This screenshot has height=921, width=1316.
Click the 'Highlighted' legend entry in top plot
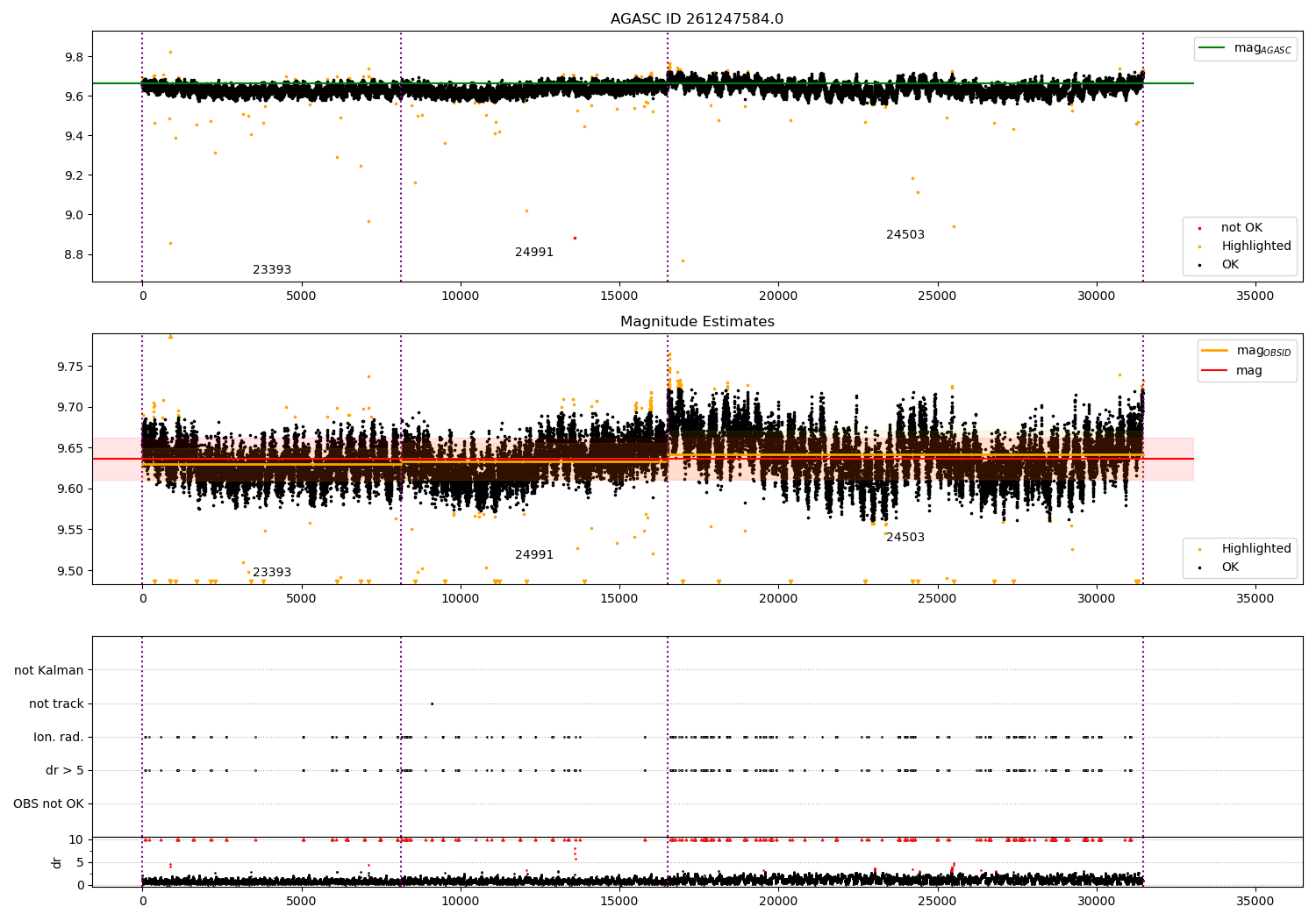1245,246
